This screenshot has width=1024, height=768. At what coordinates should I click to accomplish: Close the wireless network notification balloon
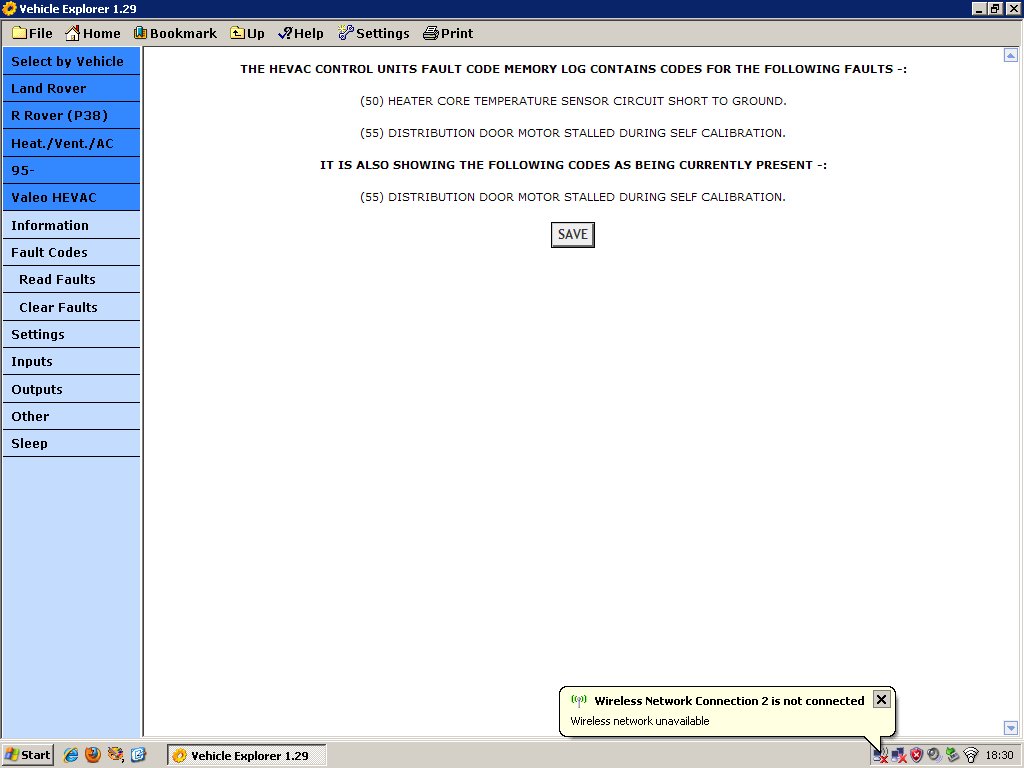(881, 699)
